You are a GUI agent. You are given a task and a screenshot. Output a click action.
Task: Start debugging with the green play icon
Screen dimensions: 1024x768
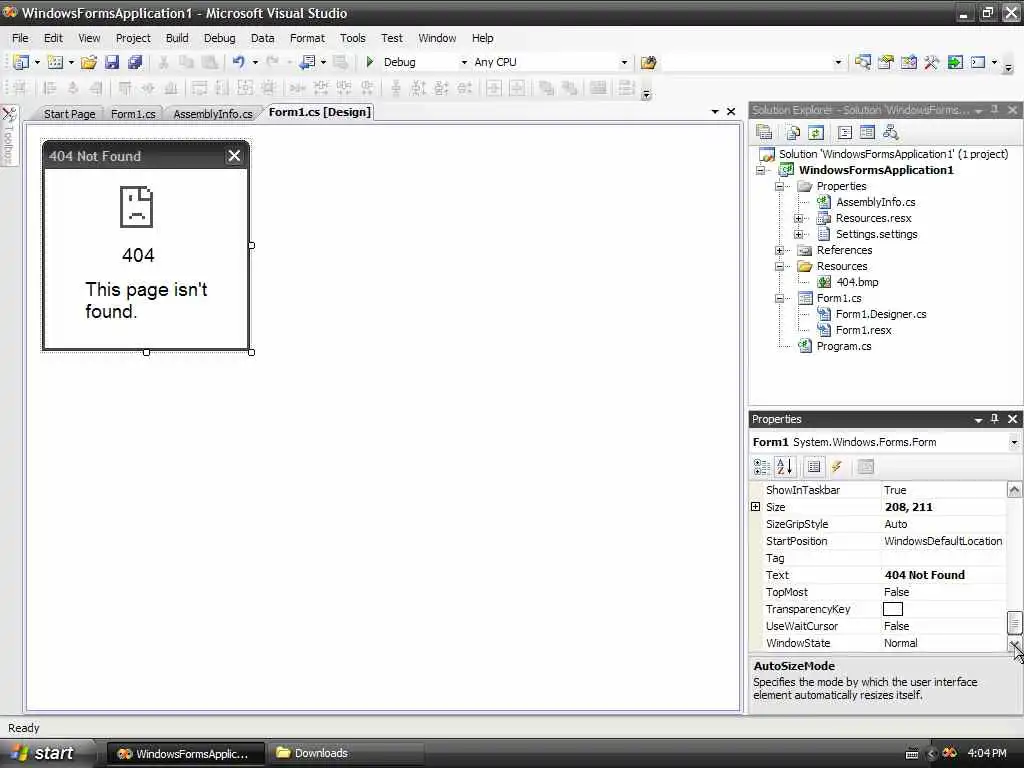coord(370,62)
